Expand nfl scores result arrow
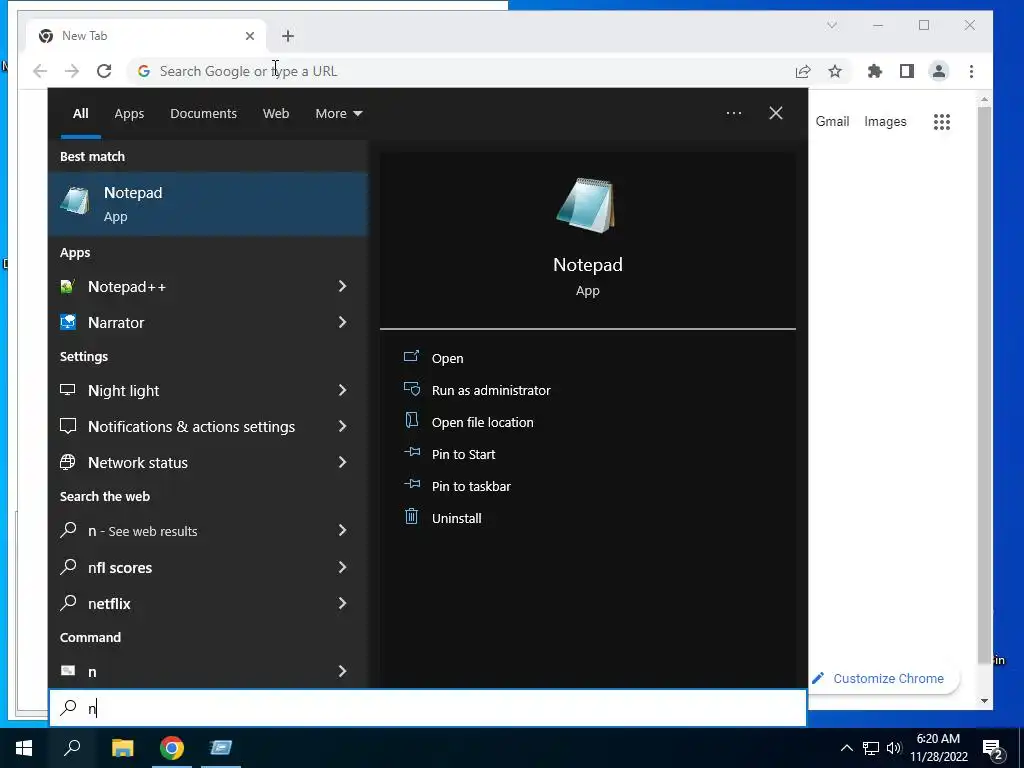The width and height of the screenshot is (1024, 768). [x=342, y=567]
